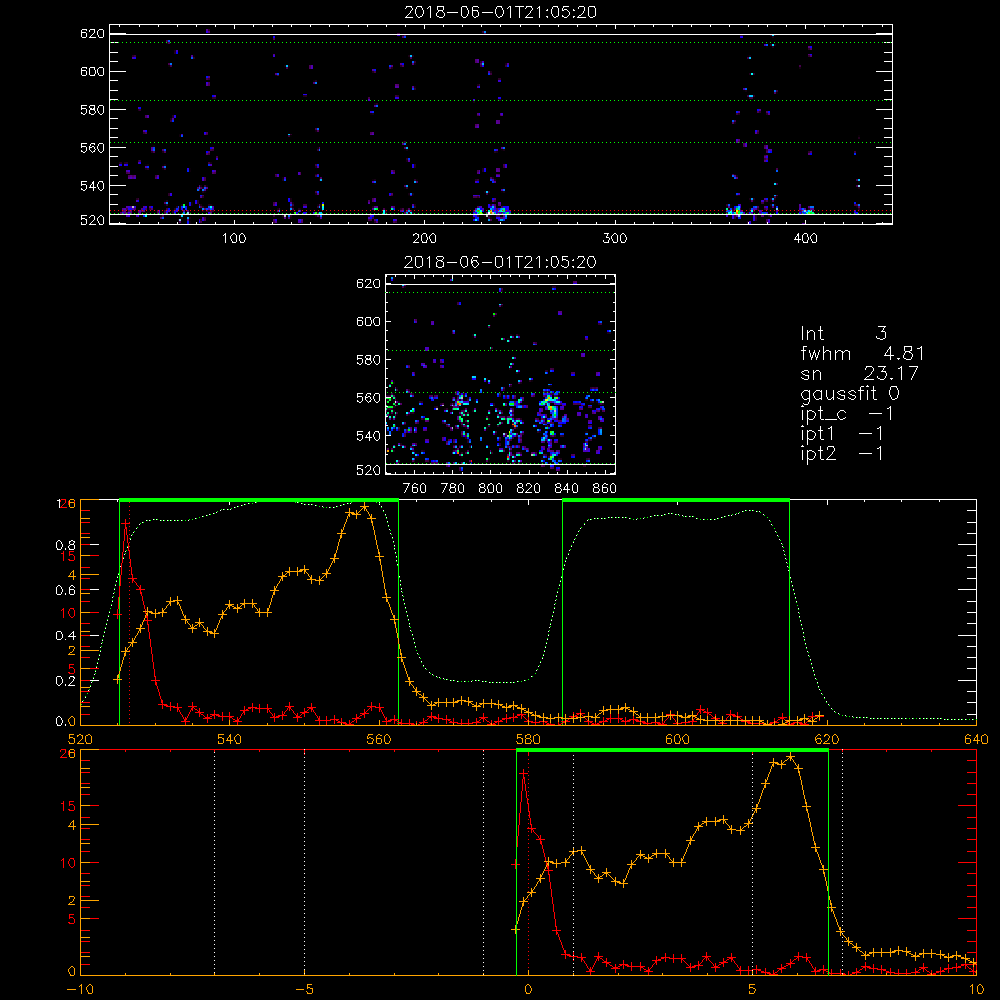Click the "ipt_c -1" parameter line
Image resolution: width=1000 pixels, height=1000 pixels.
click(847, 414)
